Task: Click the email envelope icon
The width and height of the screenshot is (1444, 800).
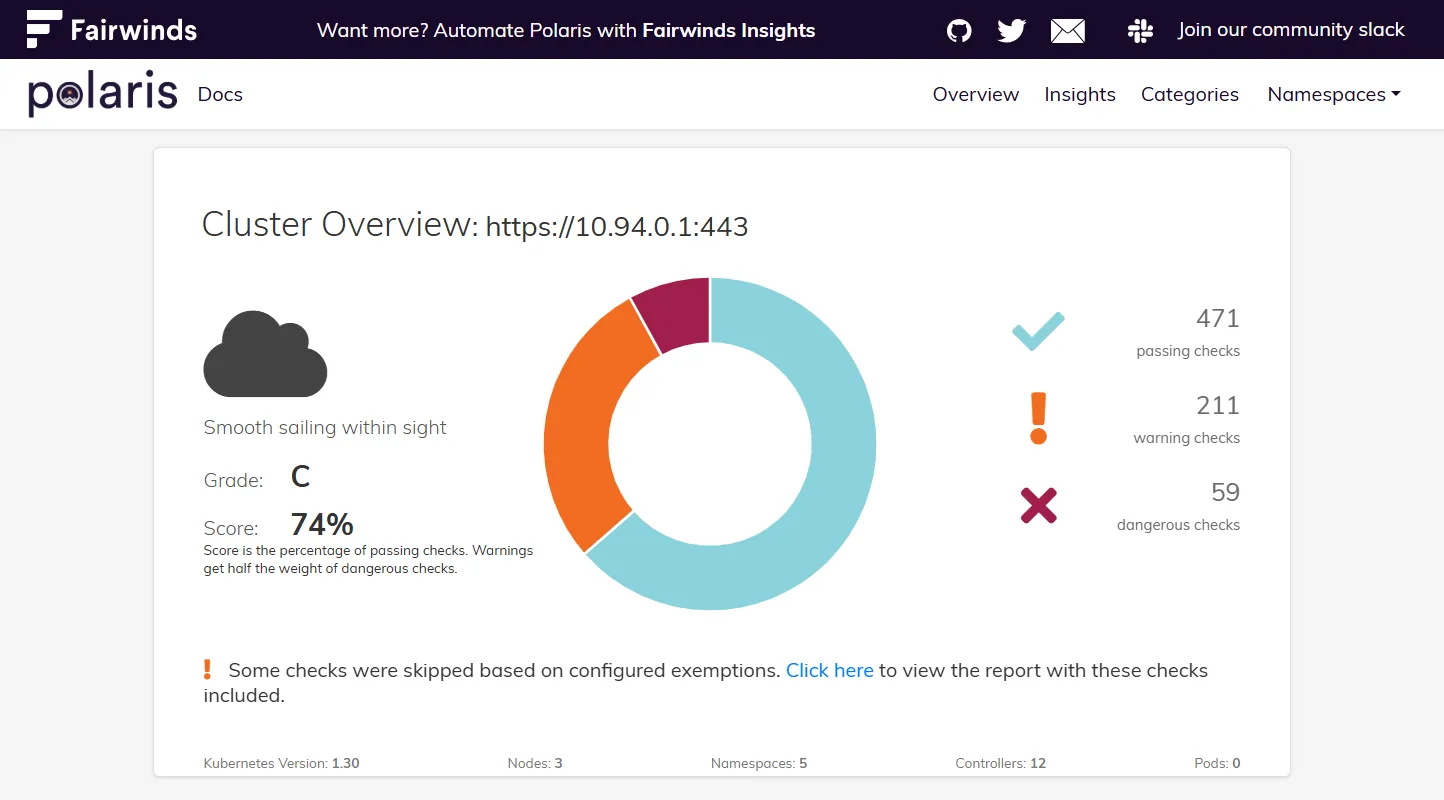Action: (1068, 31)
